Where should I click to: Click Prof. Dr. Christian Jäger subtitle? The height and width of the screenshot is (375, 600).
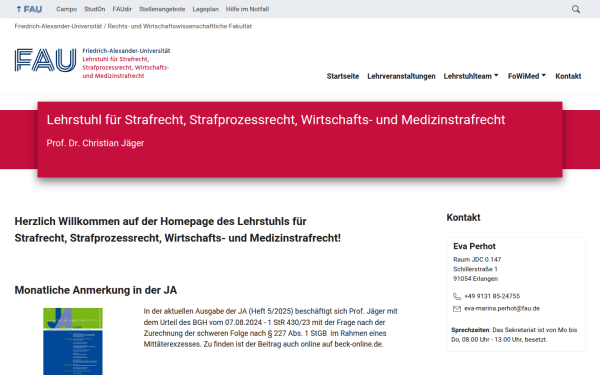coord(95,143)
